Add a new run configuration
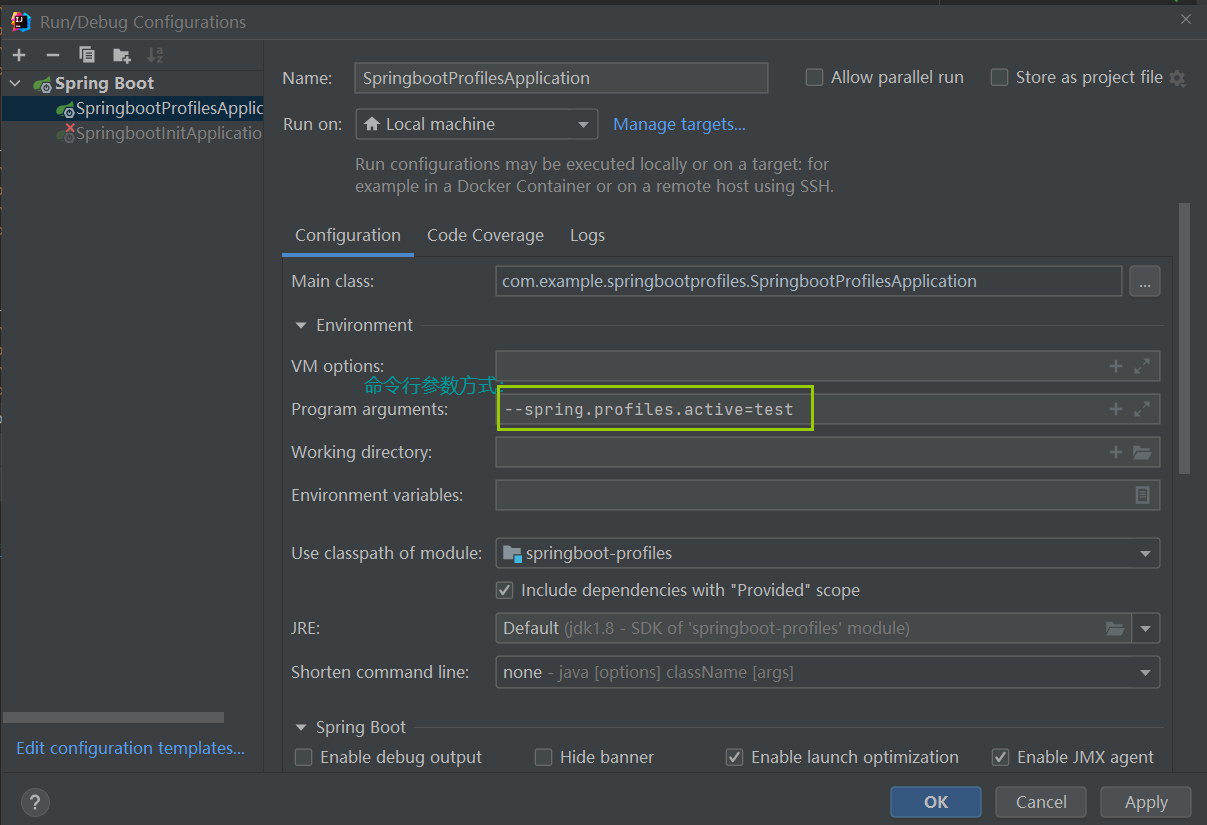 (x=19, y=55)
